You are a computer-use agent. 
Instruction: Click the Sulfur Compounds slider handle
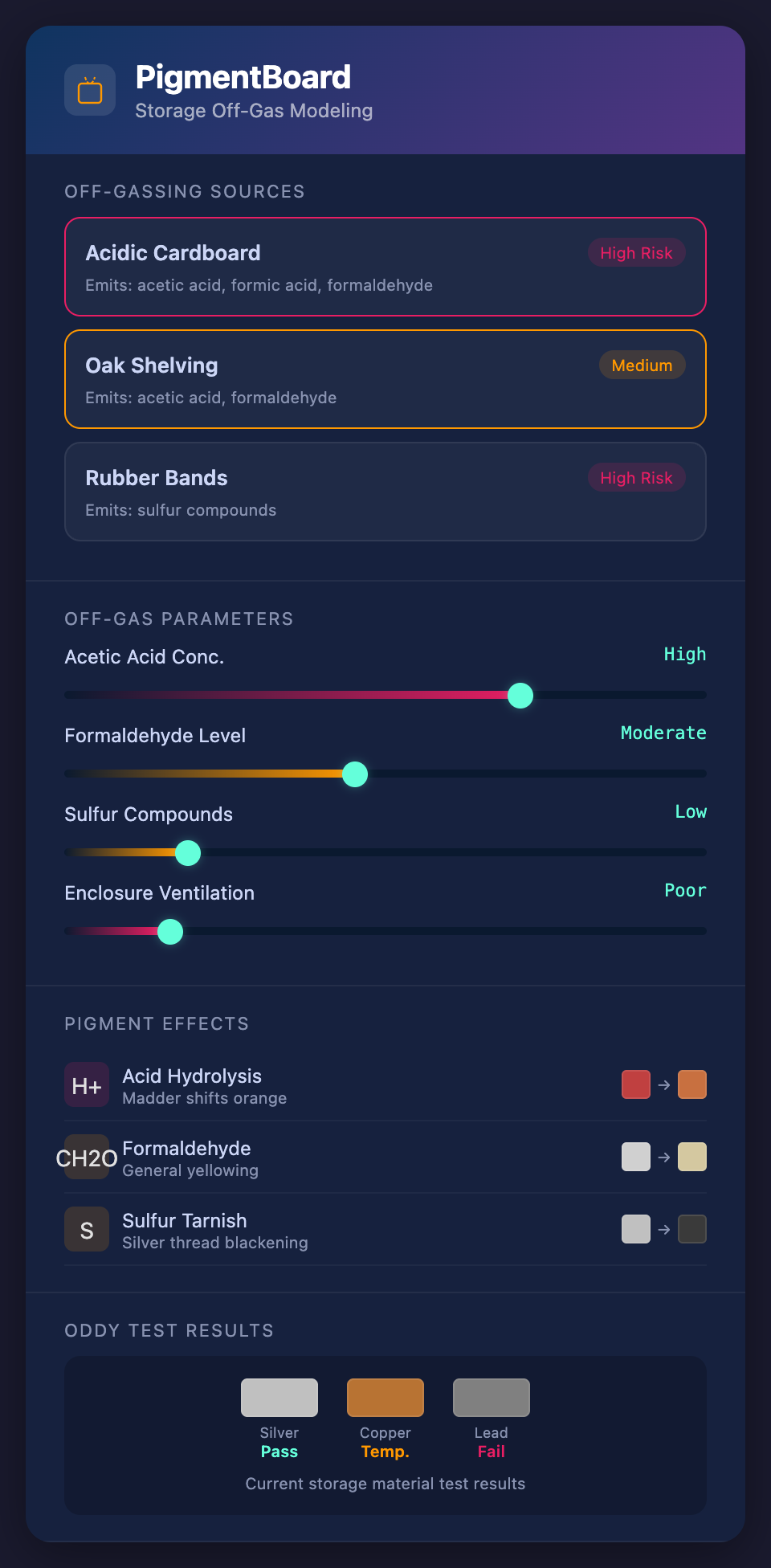point(188,852)
